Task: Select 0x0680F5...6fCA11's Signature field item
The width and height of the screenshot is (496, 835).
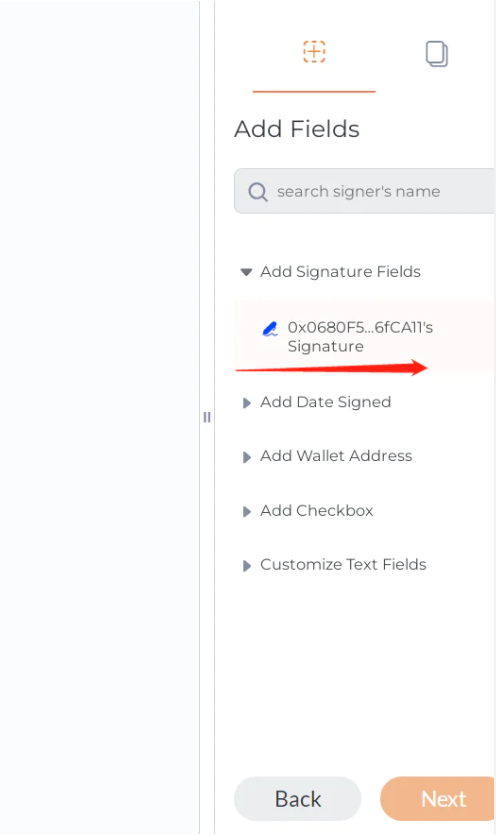Action: (364, 337)
